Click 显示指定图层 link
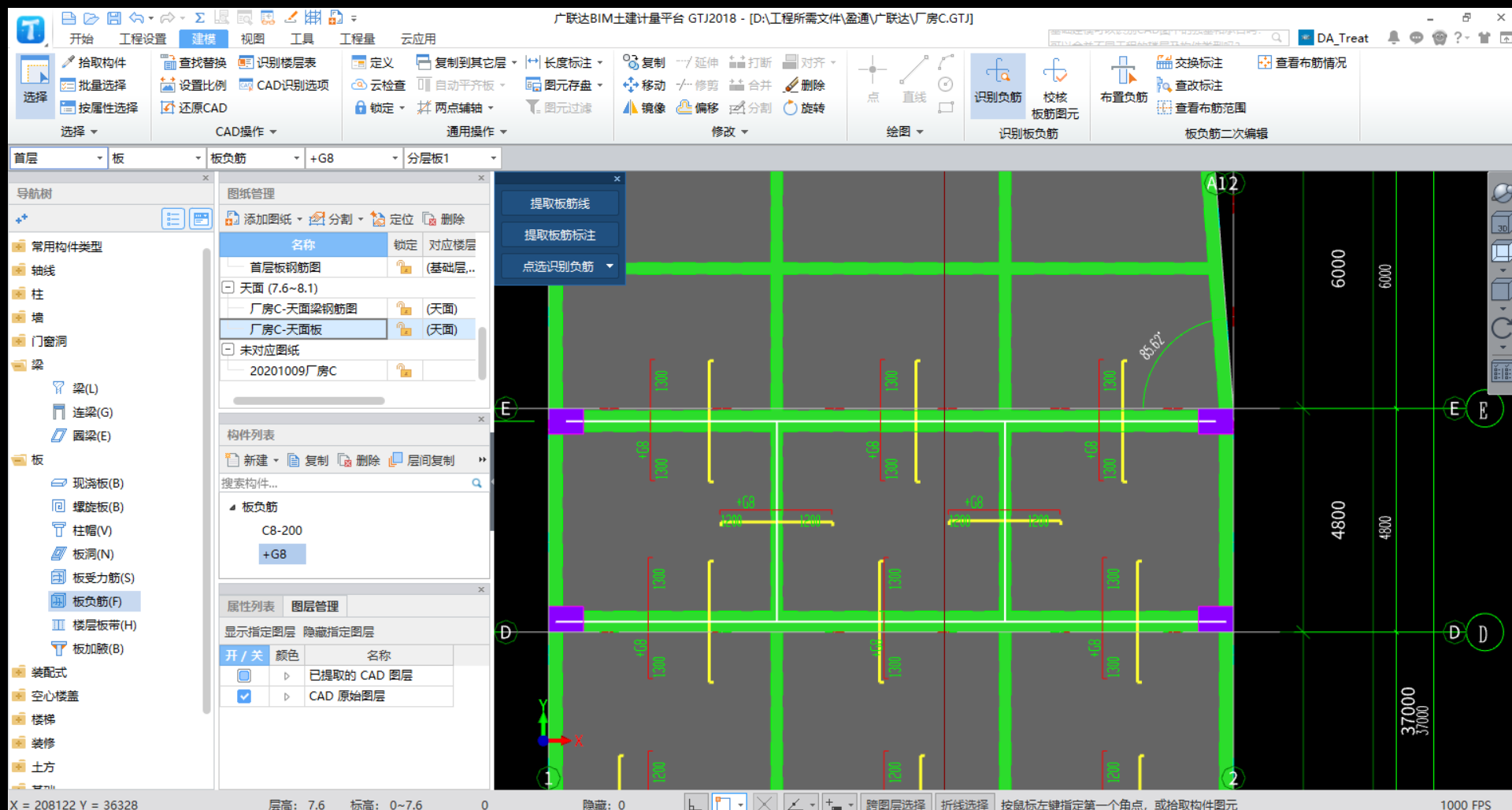Screen dimensions: 1512x810 (260, 632)
